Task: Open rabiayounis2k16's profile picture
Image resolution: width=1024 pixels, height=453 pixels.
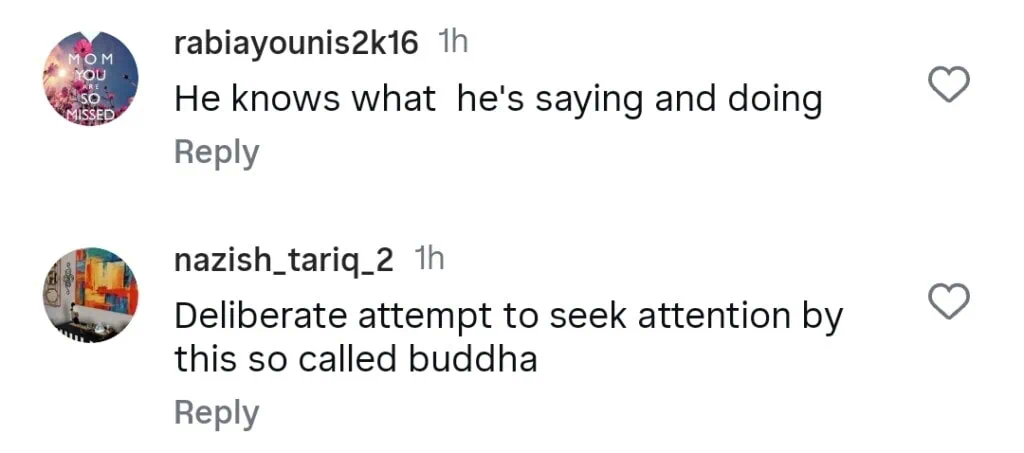Action: point(90,79)
